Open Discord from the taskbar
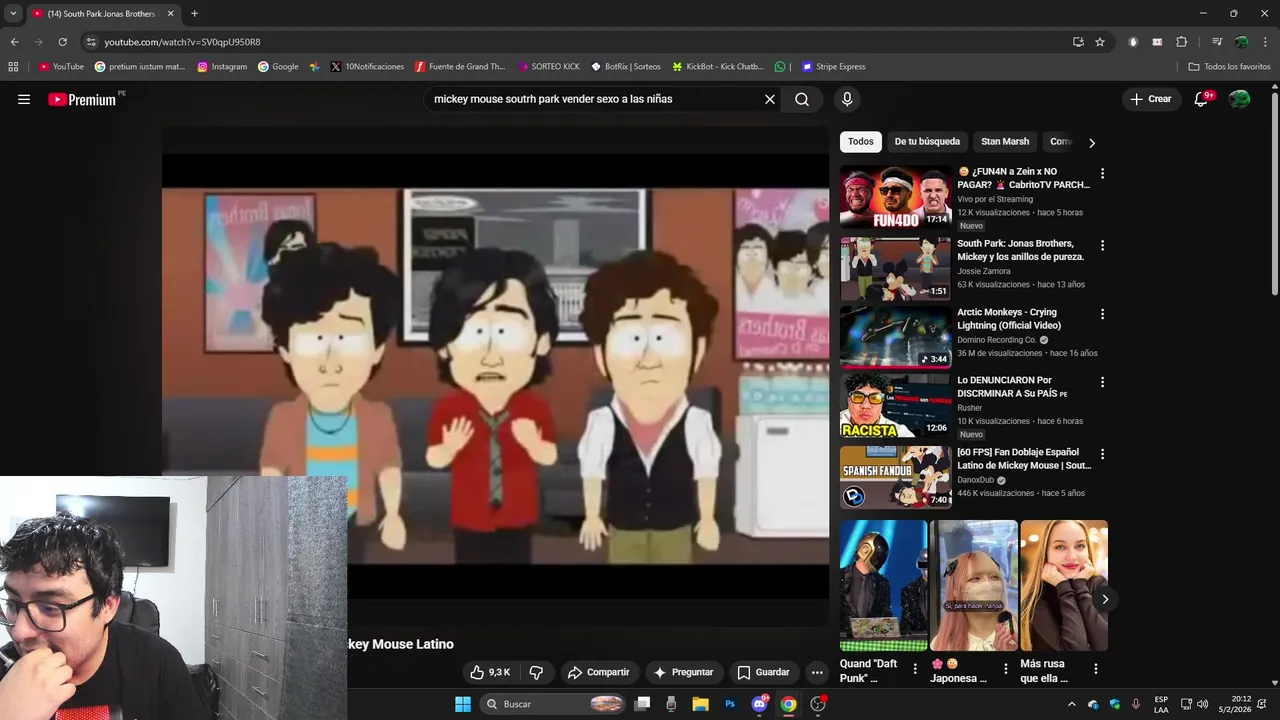Image resolution: width=1280 pixels, height=720 pixels. click(x=759, y=704)
